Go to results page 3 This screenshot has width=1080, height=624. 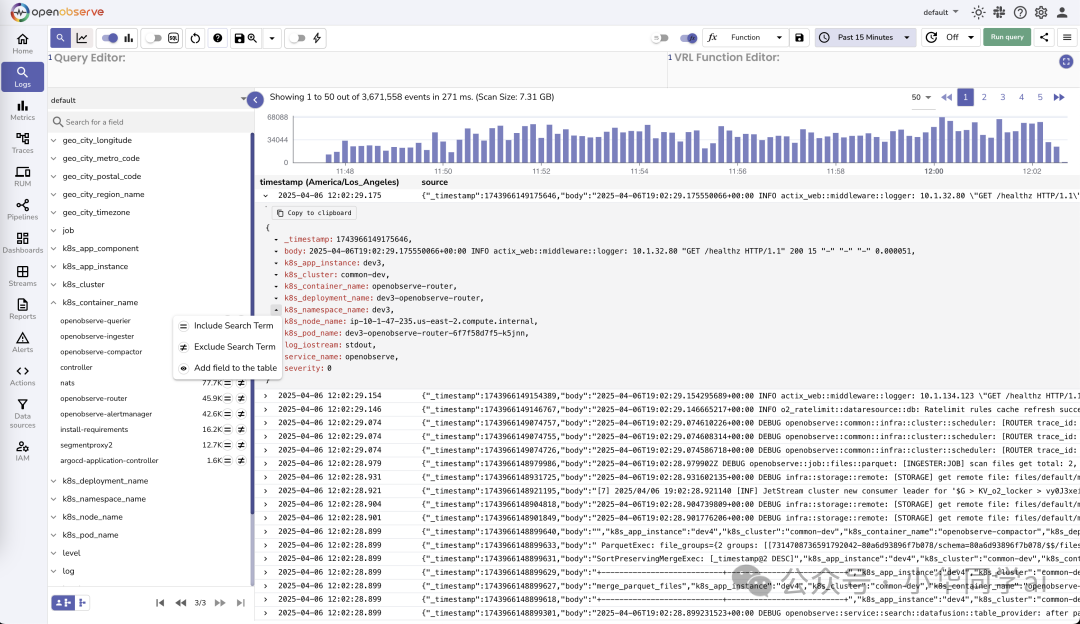(1003, 97)
